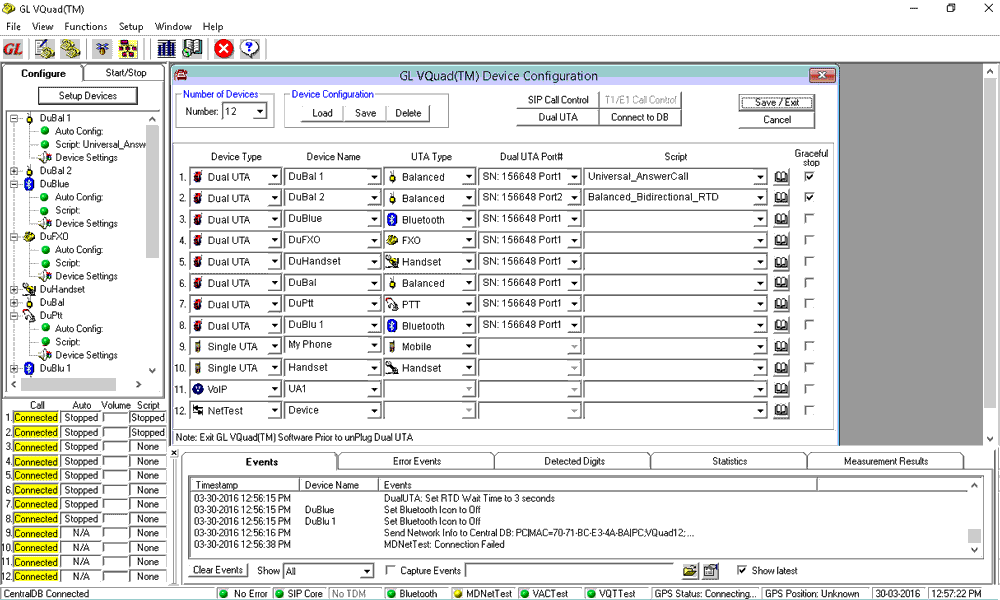
Task: Click the script book icon in DuPtt row
Action: [x=781, y=304]
